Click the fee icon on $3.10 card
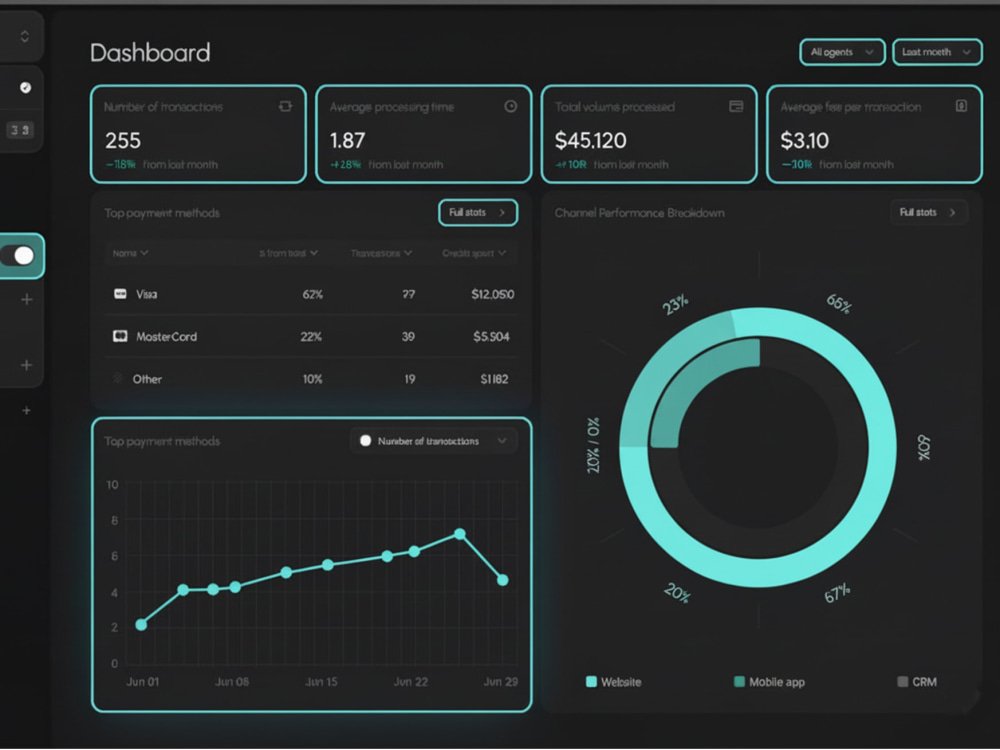 (961, 106)
